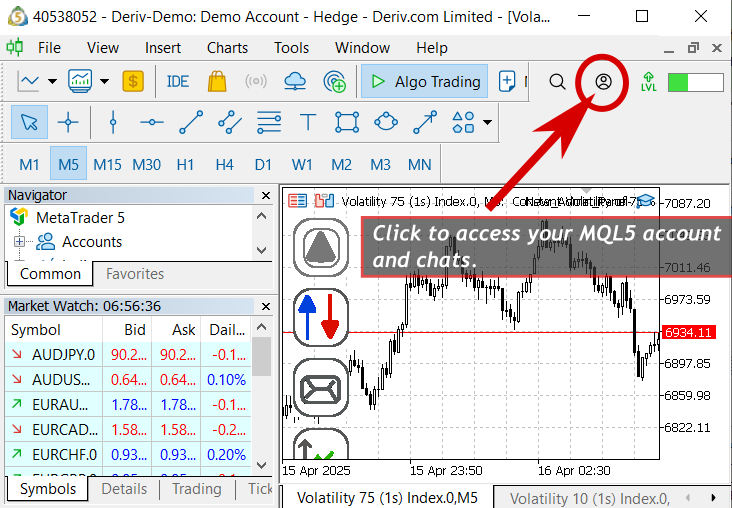
Task: Click the up triangle panel button on chart
Action: point(321,247)
